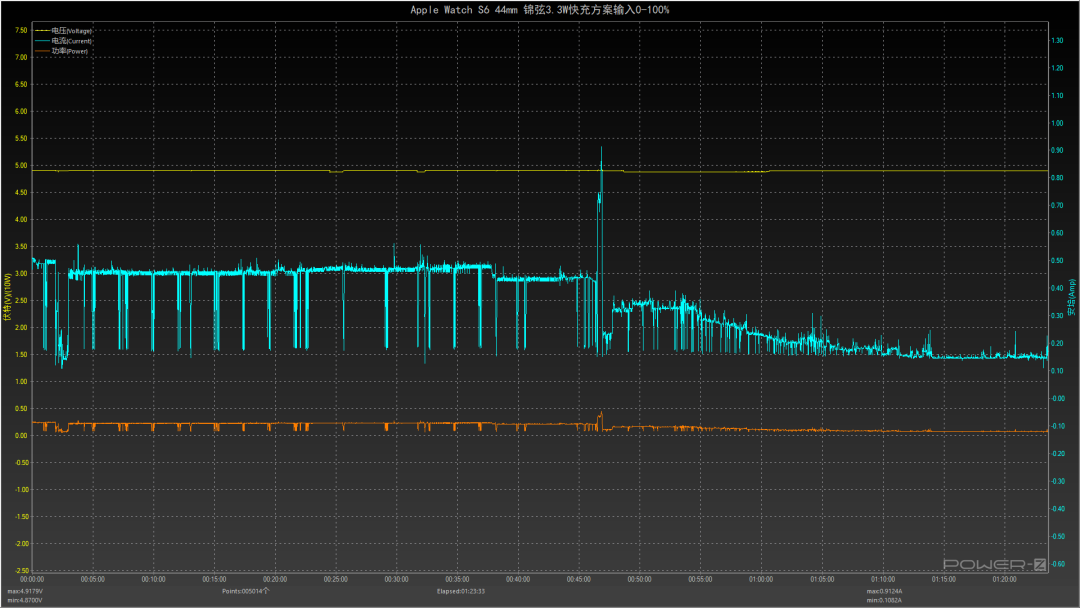Click the -2.00 tick on the voltage axis
Screen dimensions: 1080x608
[21, 544]
